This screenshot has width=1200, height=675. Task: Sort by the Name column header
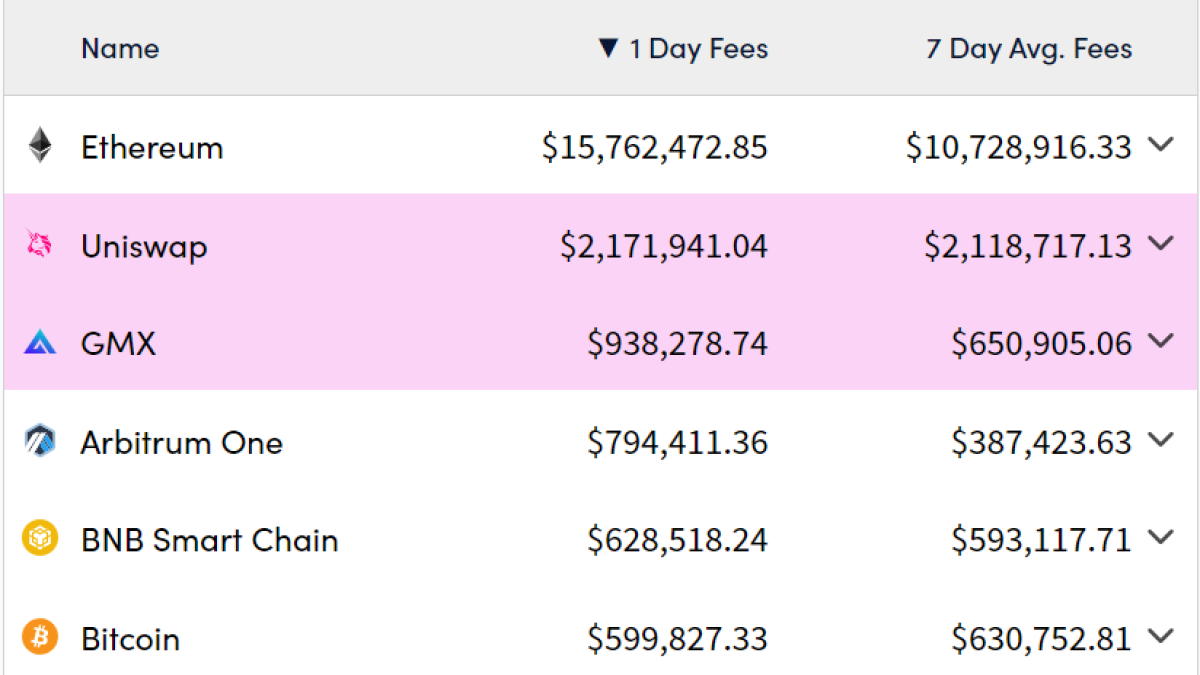pos(120,49)
